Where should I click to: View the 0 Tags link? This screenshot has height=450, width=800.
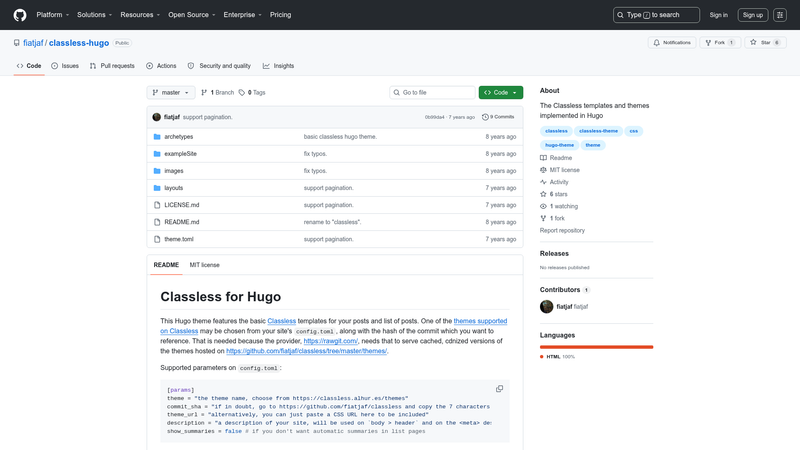[x=252, y=92]
